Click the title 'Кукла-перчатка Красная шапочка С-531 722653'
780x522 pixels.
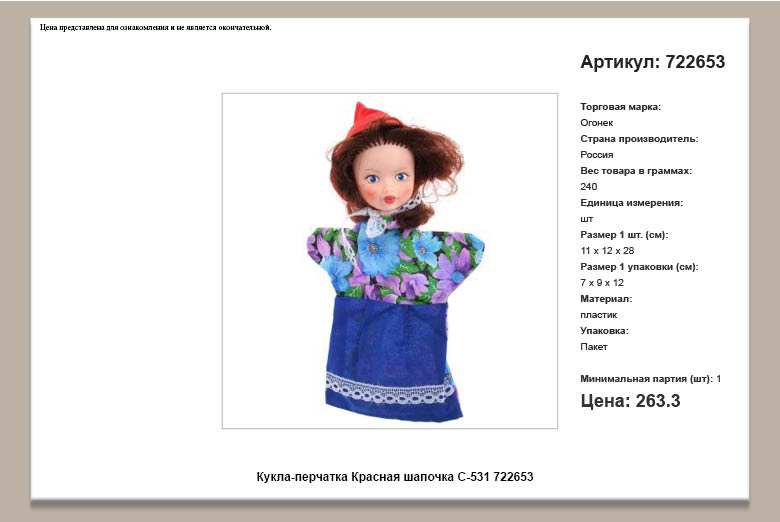point(394,477)
